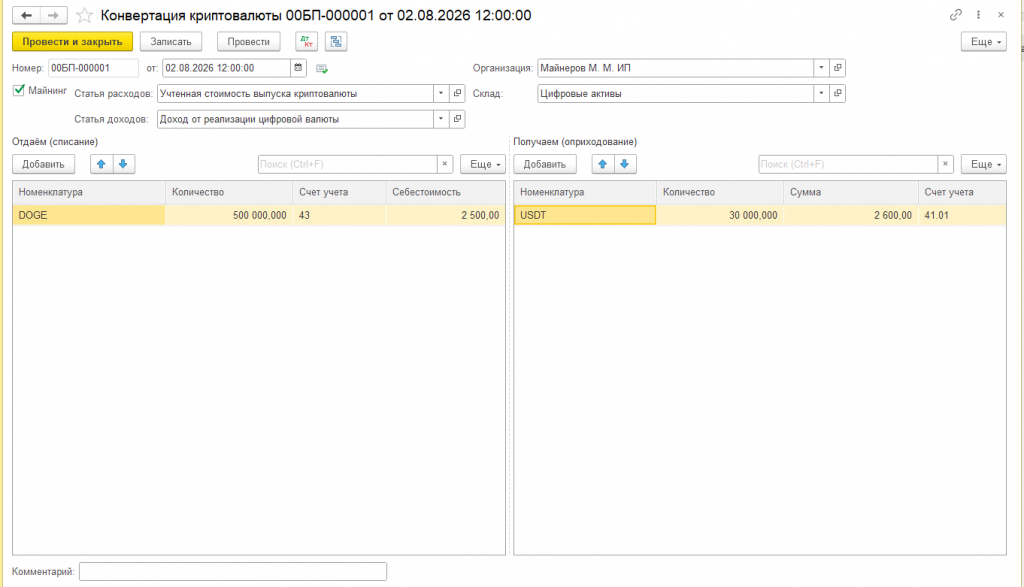This screenshot has height=587, width=1024.
Task: Expand the Склад dropdown list
Action: (x=821, y=93)
